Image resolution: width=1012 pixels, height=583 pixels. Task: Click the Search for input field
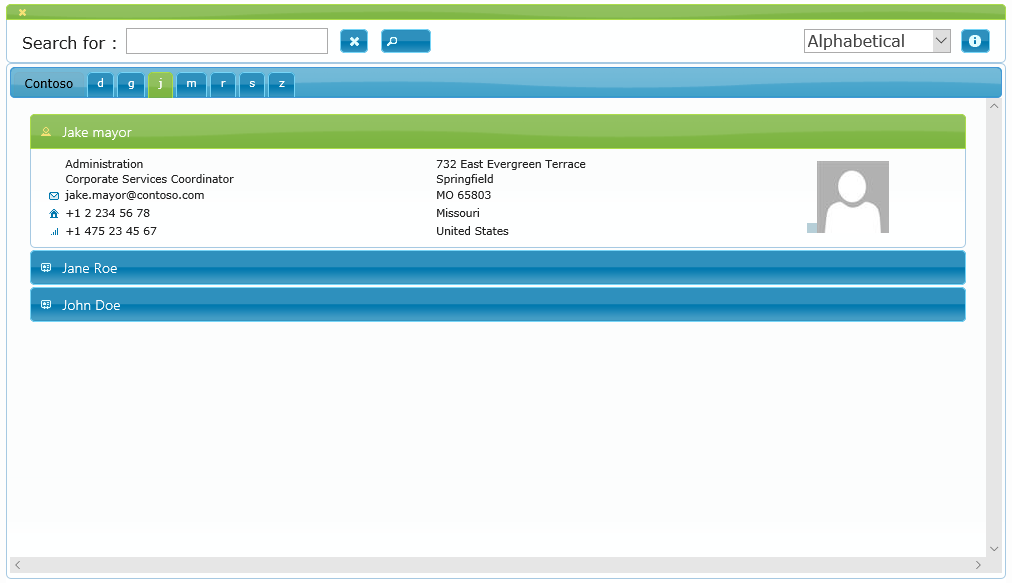(226, 41)
